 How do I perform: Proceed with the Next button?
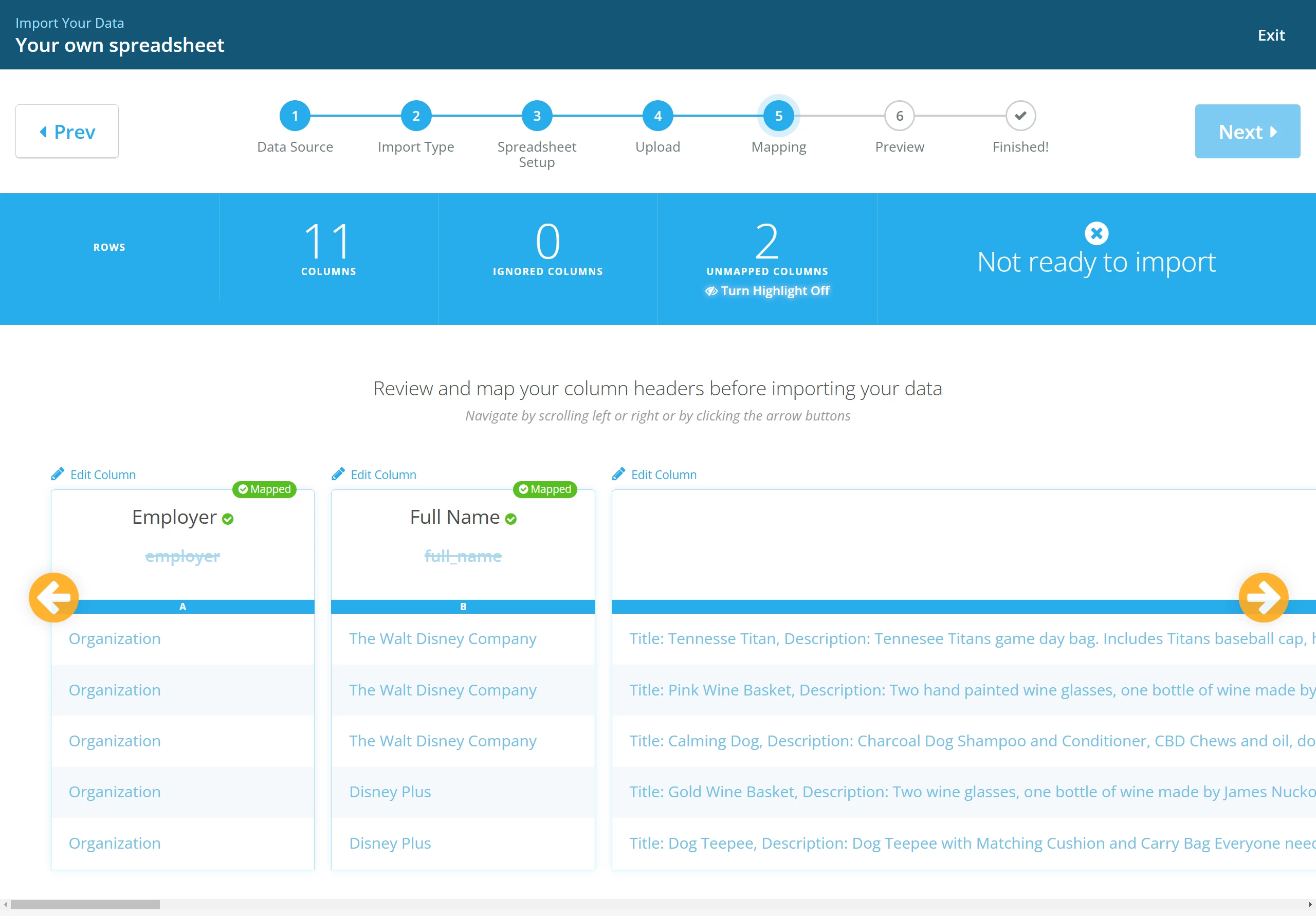[x=1247, y=131]
